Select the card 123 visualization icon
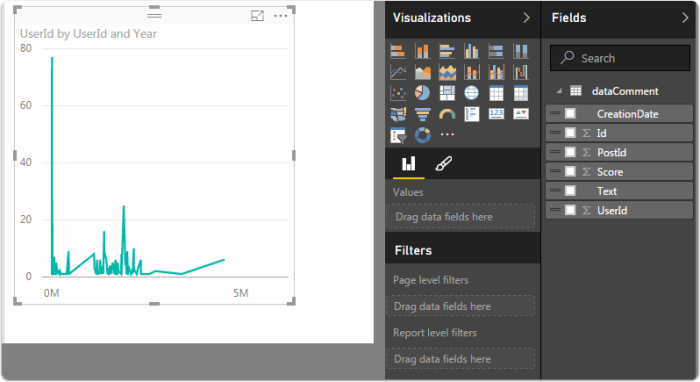700x382 pixels. [x=496, y=114]
